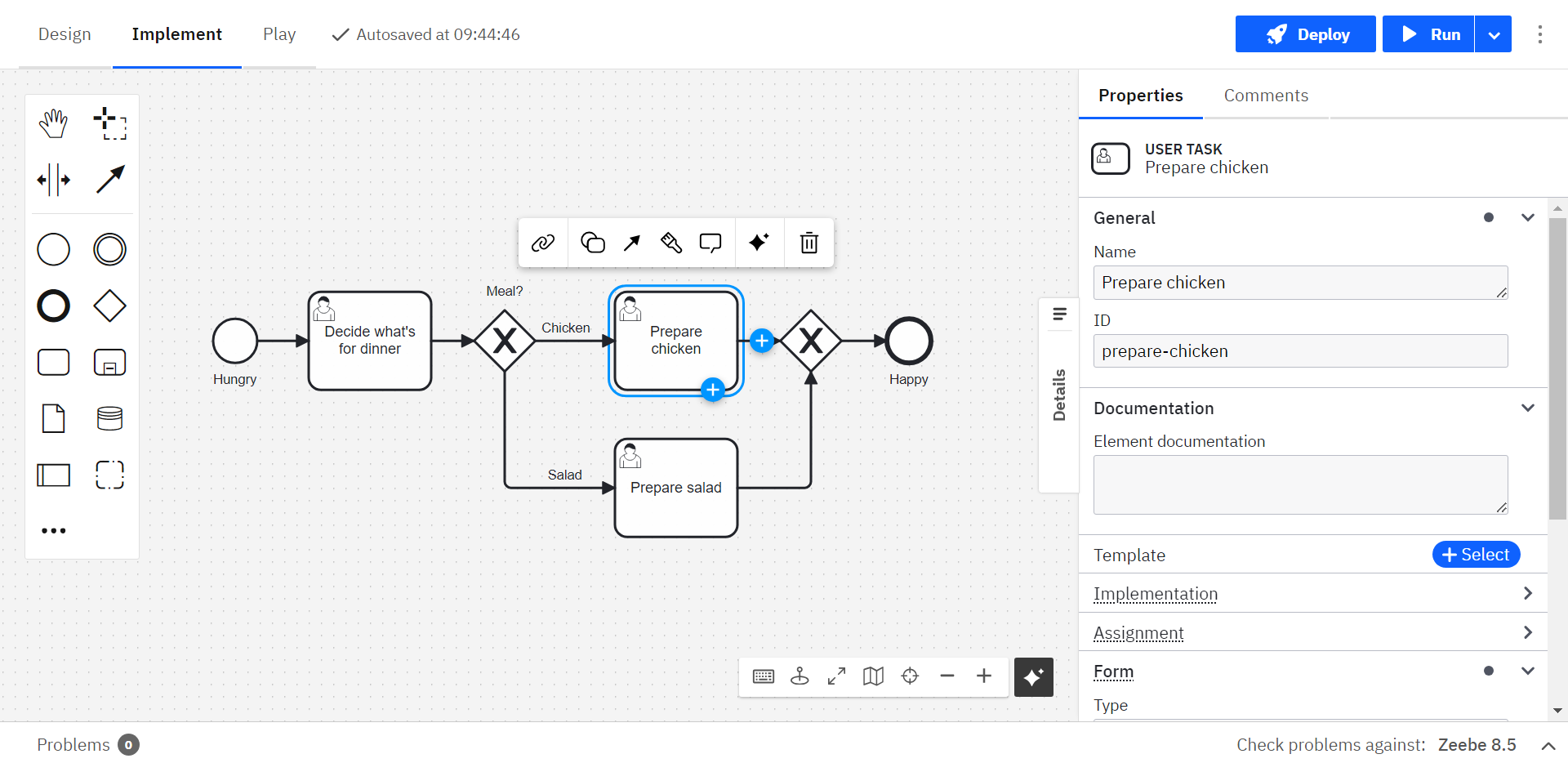Click the Deploy button
Viewport: 1568px width, 763px height.
click(x=1305, y=34)
